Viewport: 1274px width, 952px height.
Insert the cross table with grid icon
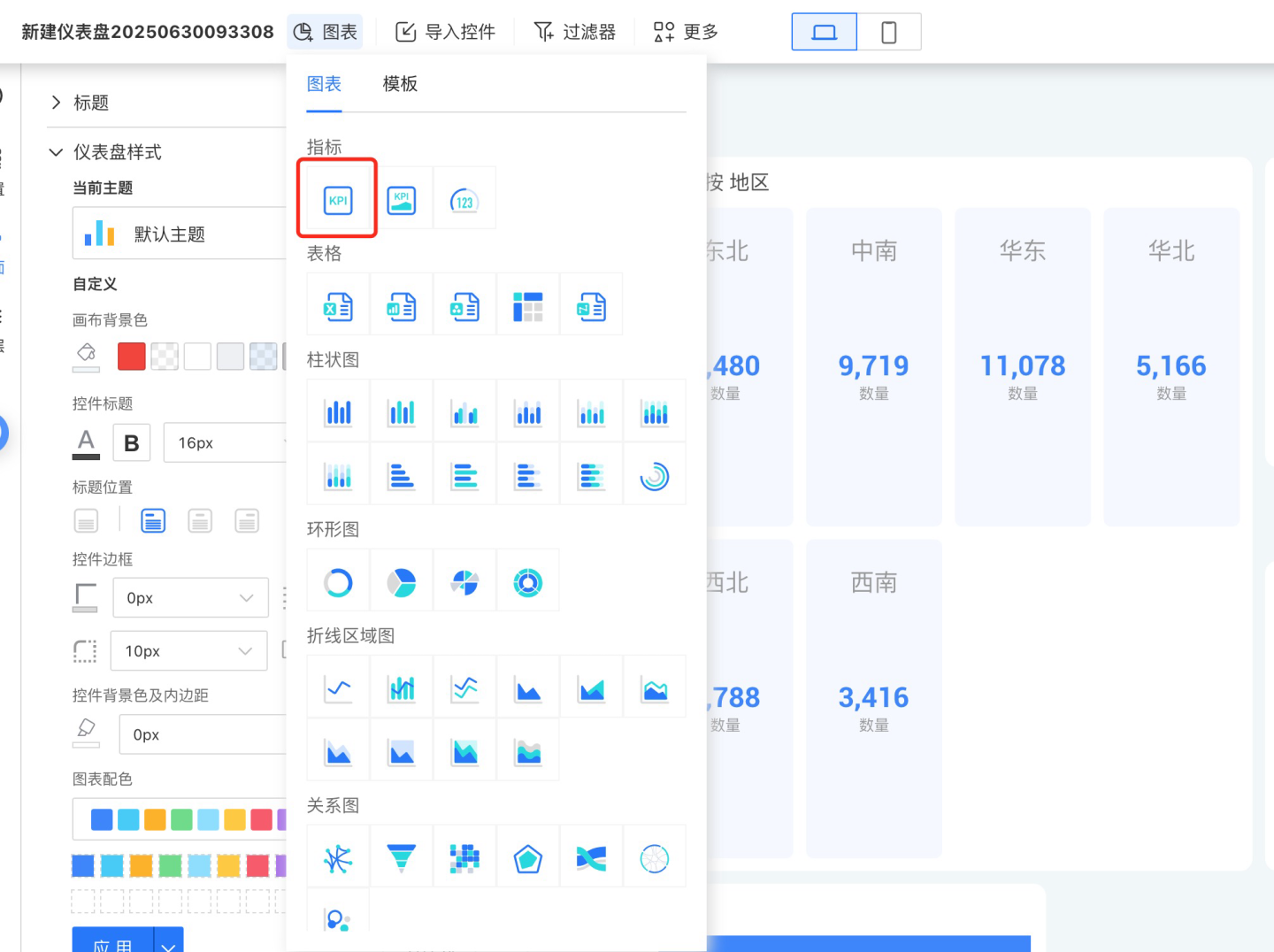coord(528,306)
